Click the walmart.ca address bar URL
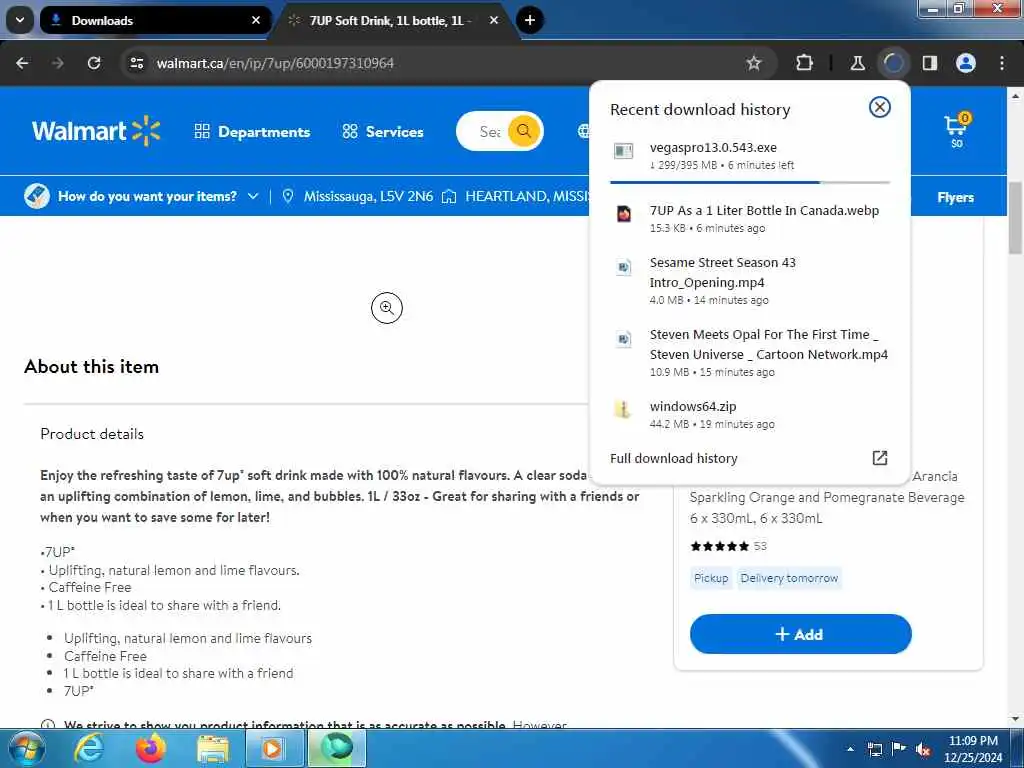 pos(275,63)
